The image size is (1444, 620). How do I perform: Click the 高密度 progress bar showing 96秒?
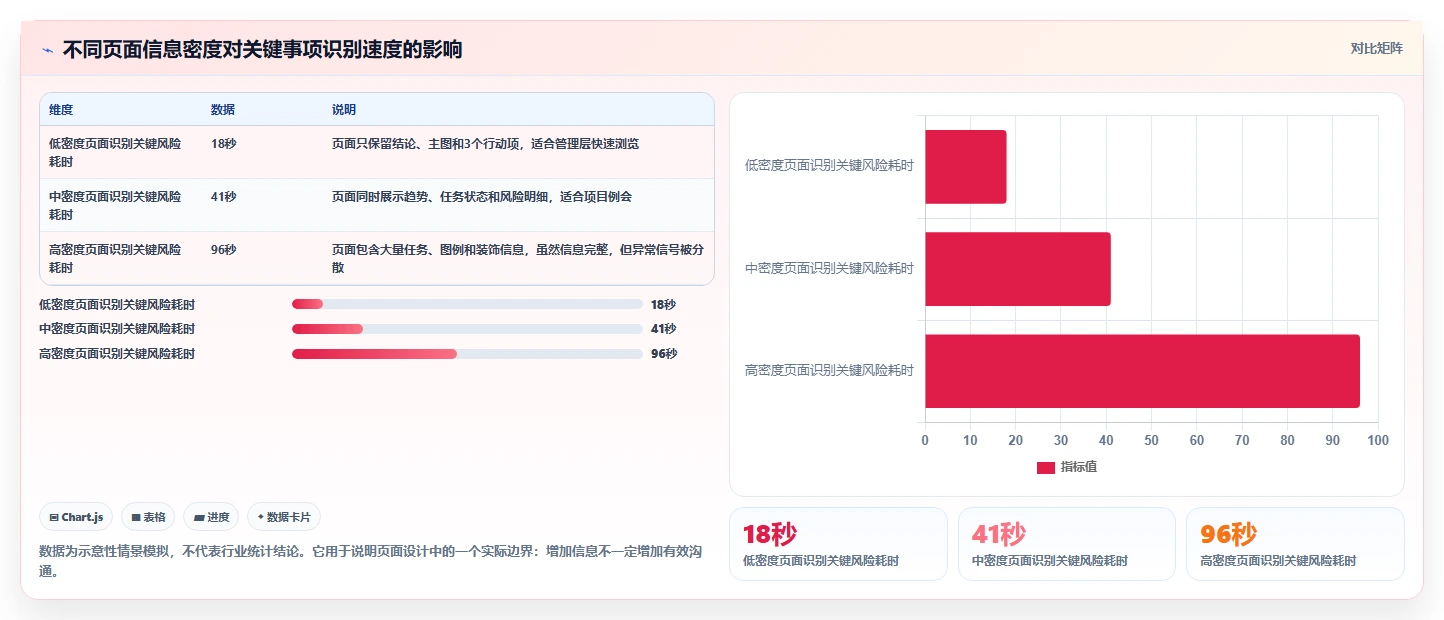467,354
